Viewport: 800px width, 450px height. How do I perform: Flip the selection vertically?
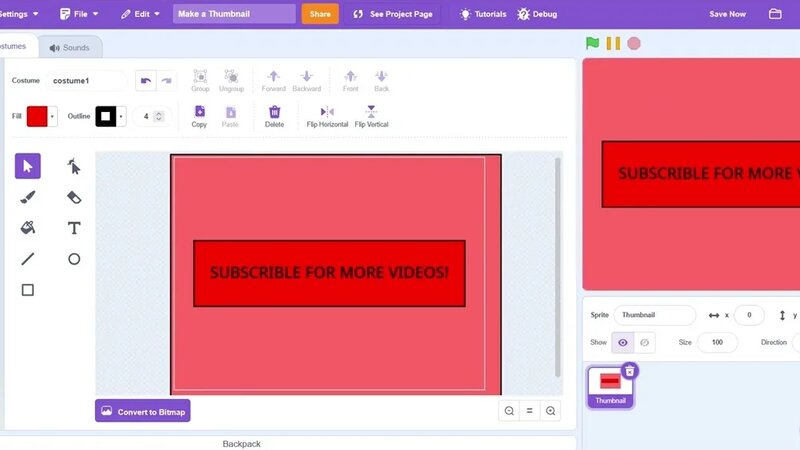pyautogui.click(x=371, y=116)
